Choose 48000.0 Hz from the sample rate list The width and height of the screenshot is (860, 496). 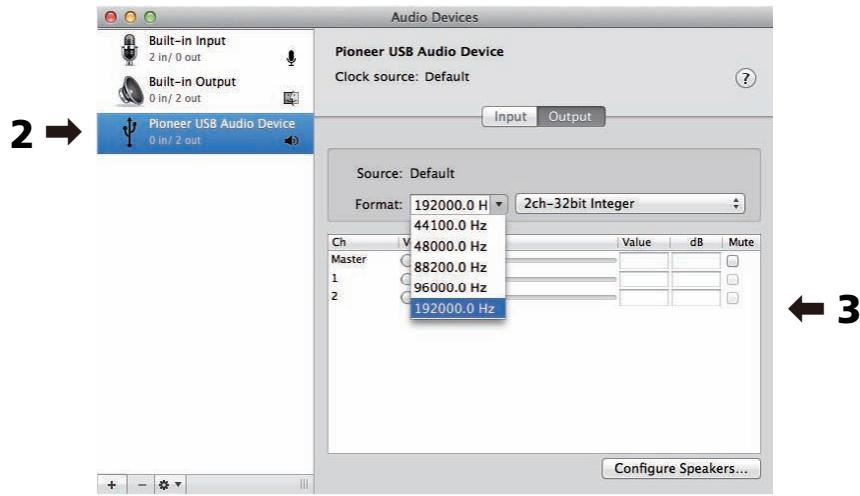point(457,246)
